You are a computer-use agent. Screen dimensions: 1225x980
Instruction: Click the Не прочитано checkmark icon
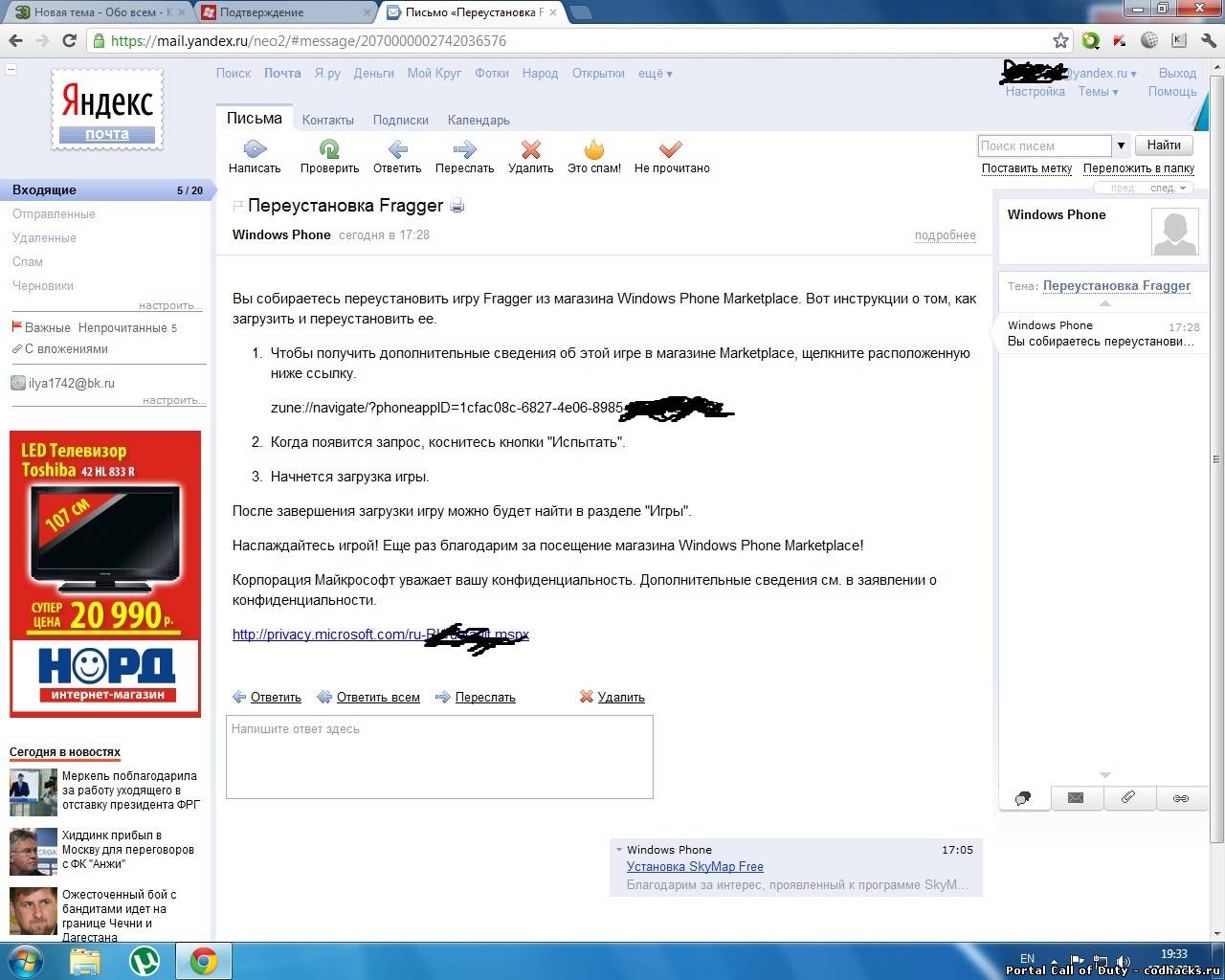[x=671, y=149]
